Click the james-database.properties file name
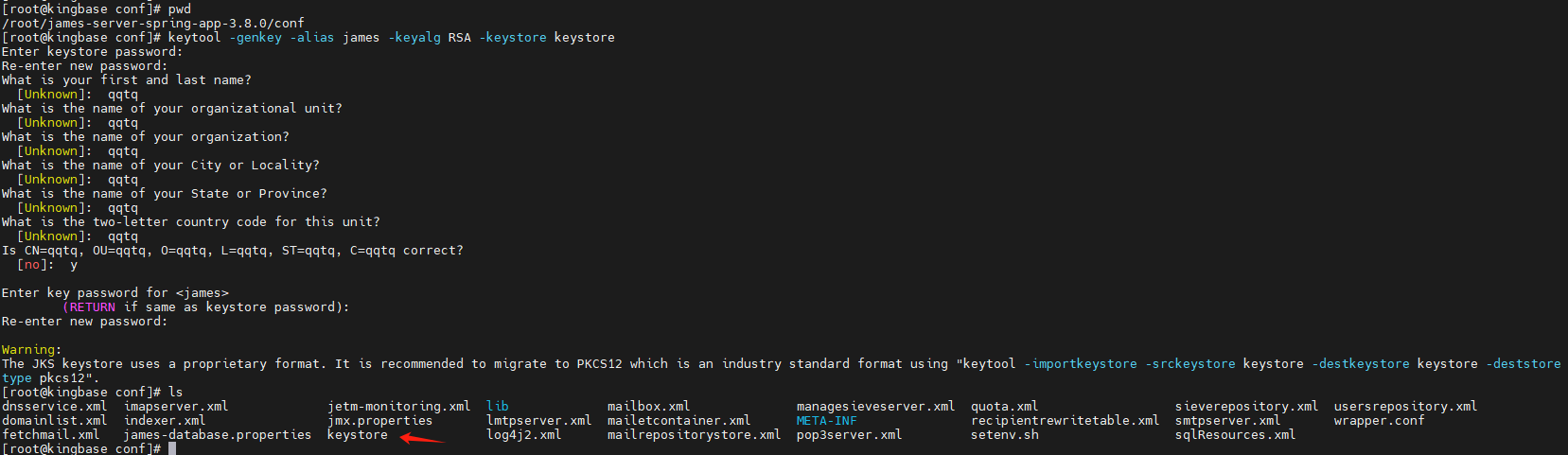1568x455 pixels. [217, 435]
